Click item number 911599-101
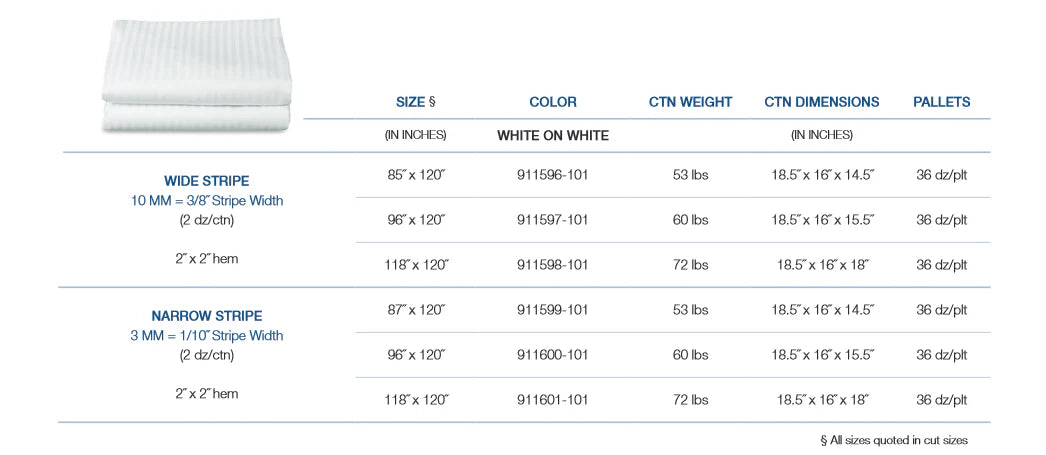Image resolution: width=1046 pixels, height=455 pixels. click(x=553, y=310)
